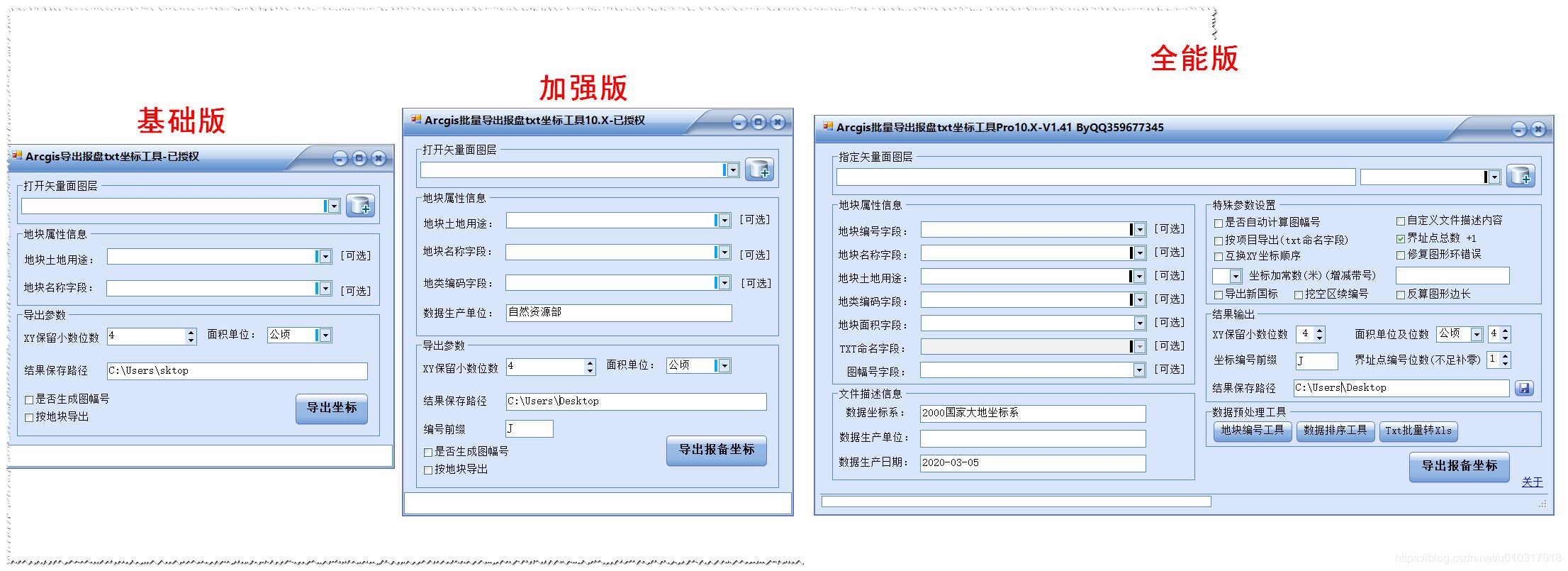Expand 地类编码字段 dropdown in 加强版 window
The height and width of the screenshot is (571, 1568).
(x=724, y=283)
